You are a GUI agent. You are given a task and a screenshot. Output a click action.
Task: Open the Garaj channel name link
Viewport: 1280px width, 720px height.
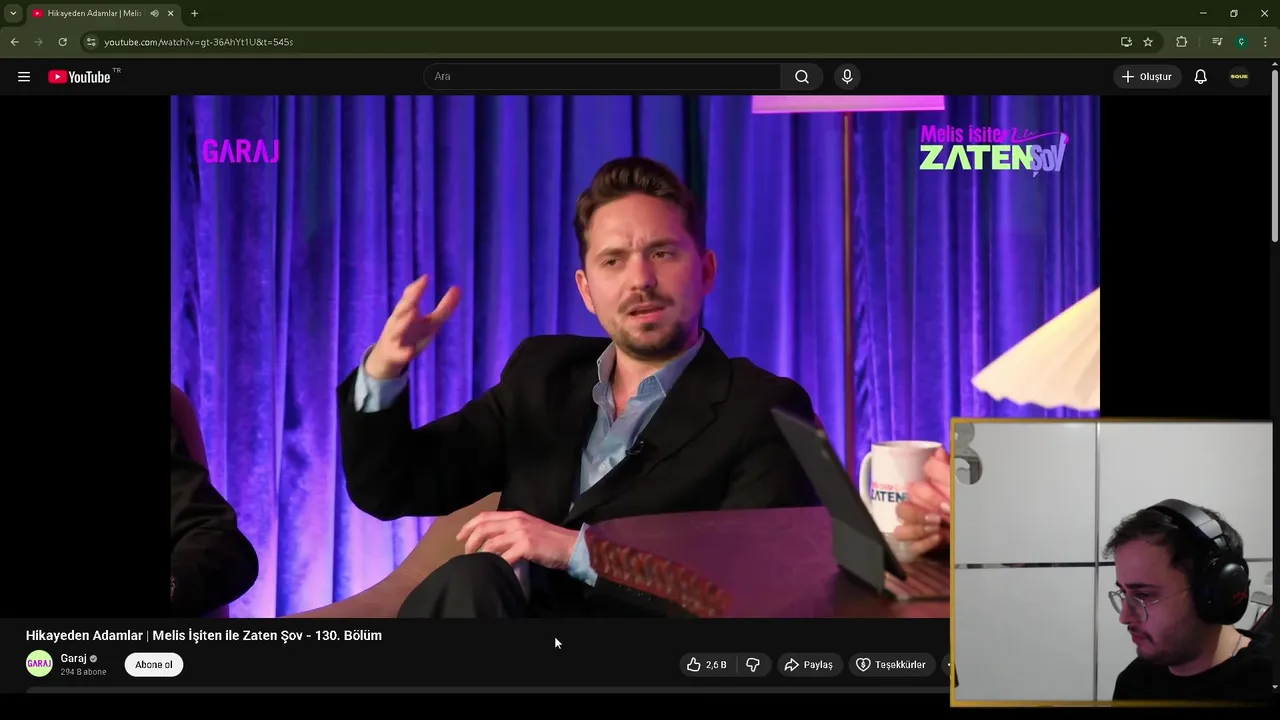click(73, 658)
